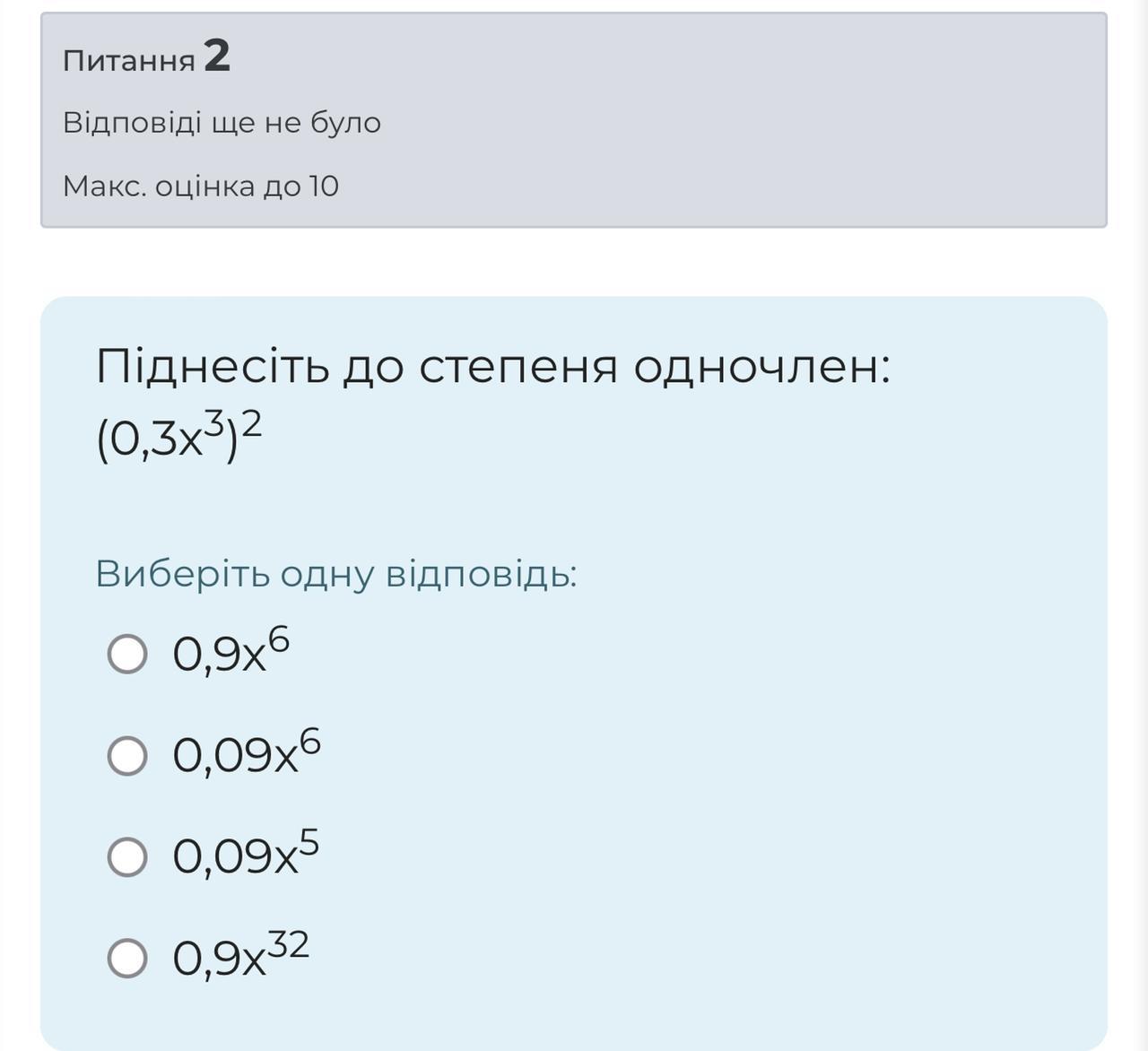Click the answer text 0,09x⁵
The image size is (1148, 1051).
(x=245, y=856)
